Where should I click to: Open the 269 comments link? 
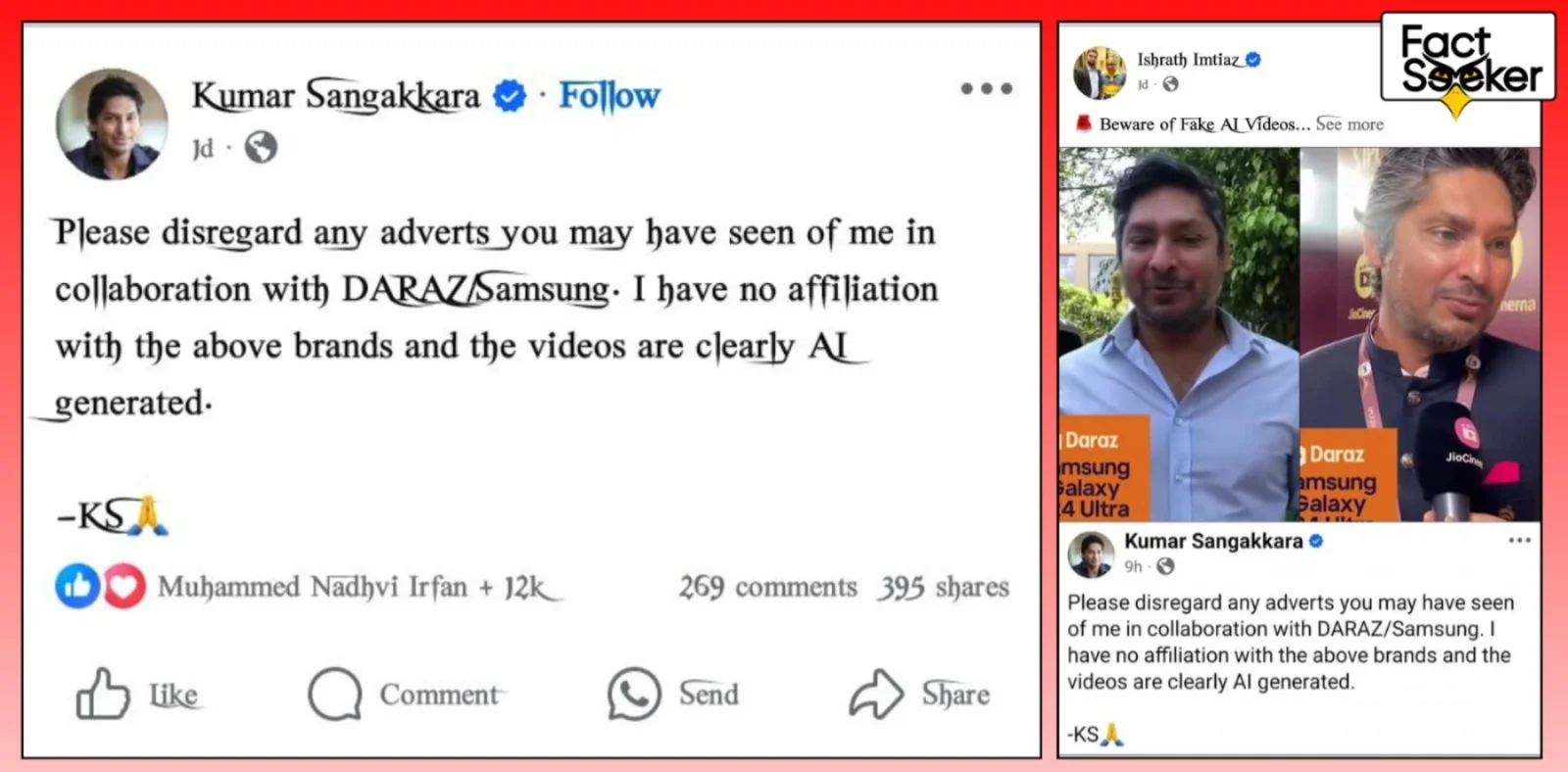point(768,587)
